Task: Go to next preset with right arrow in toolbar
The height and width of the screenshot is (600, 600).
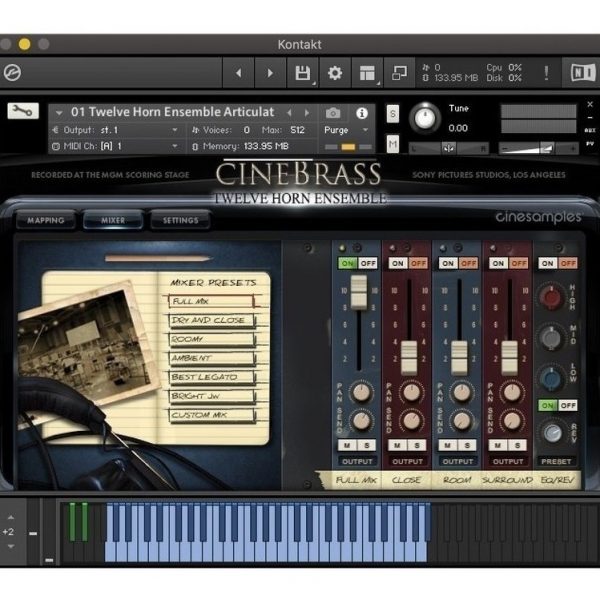Action: (x=270, y=73)
